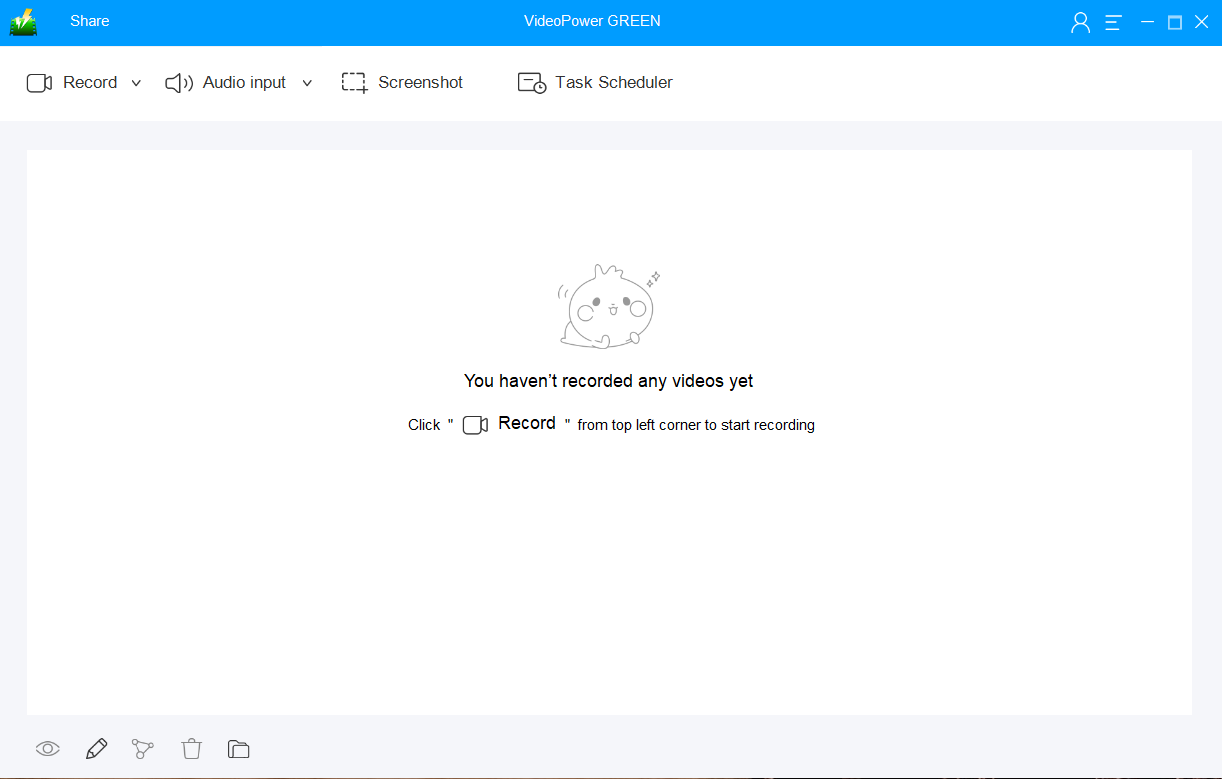The image size is (1222, 779).
Task: Toggle the eye preview icon at bottom
Action: (48, 749)
